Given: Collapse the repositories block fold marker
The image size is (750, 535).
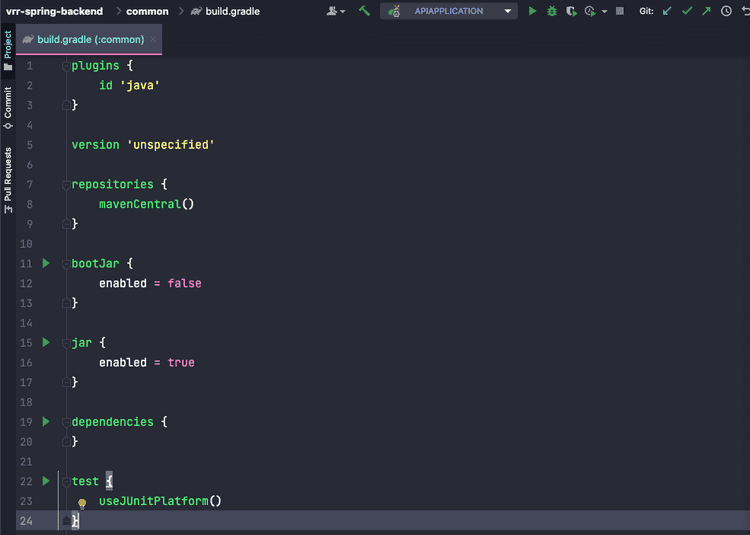Looking at the screenshot, I should point(66,185).
